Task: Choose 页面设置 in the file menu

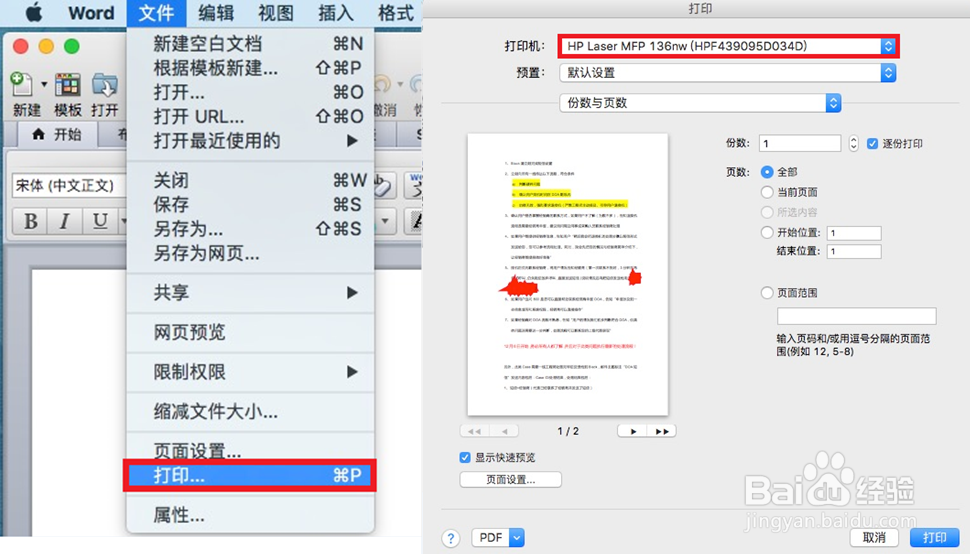Action: (x=250, y=451)
